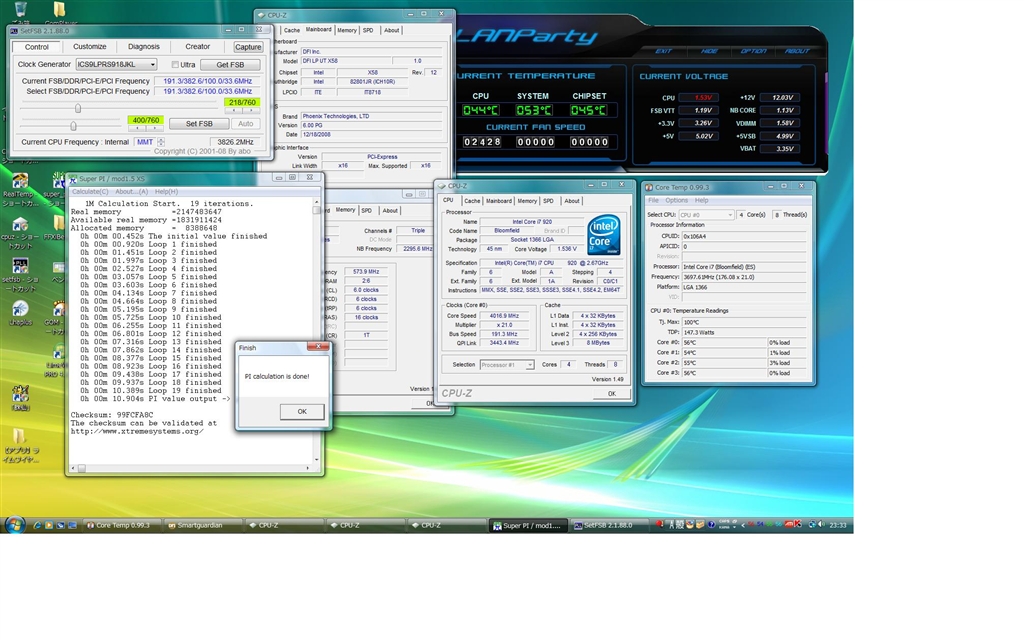The image size is (1024, 640).
Task: Click the upper FSB slider handle
Action: (78, 108)
